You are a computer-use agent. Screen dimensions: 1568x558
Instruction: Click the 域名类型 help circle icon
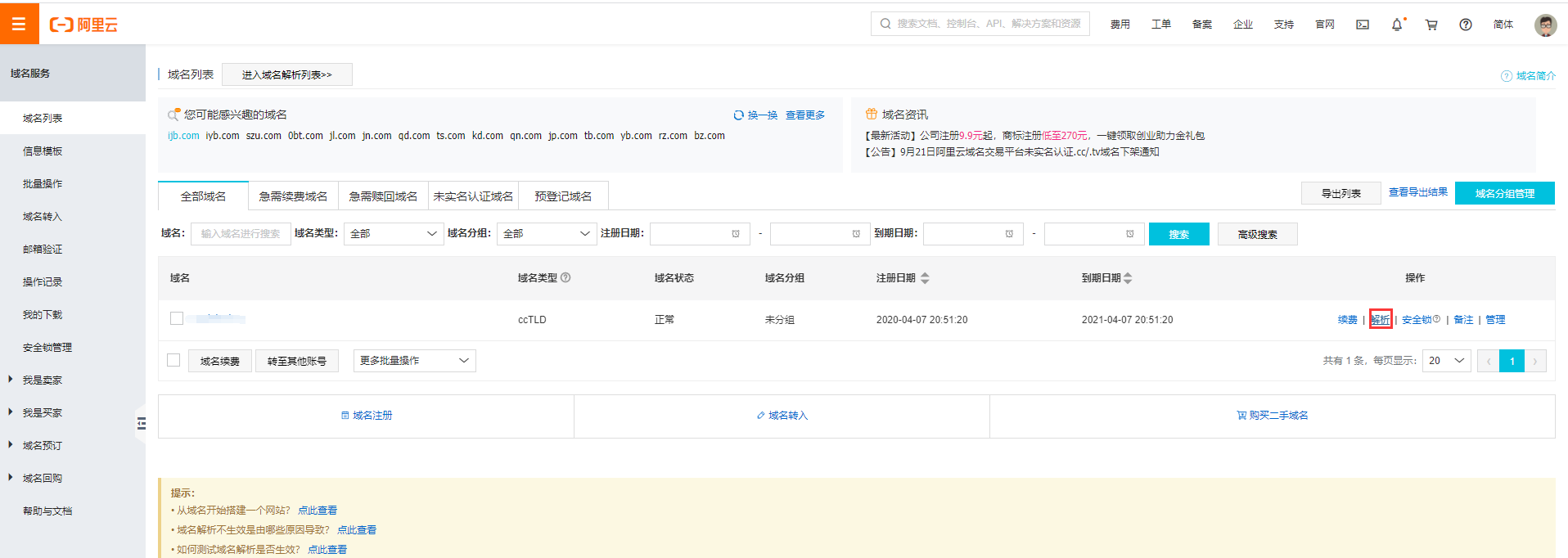click(x=565, y=277)
